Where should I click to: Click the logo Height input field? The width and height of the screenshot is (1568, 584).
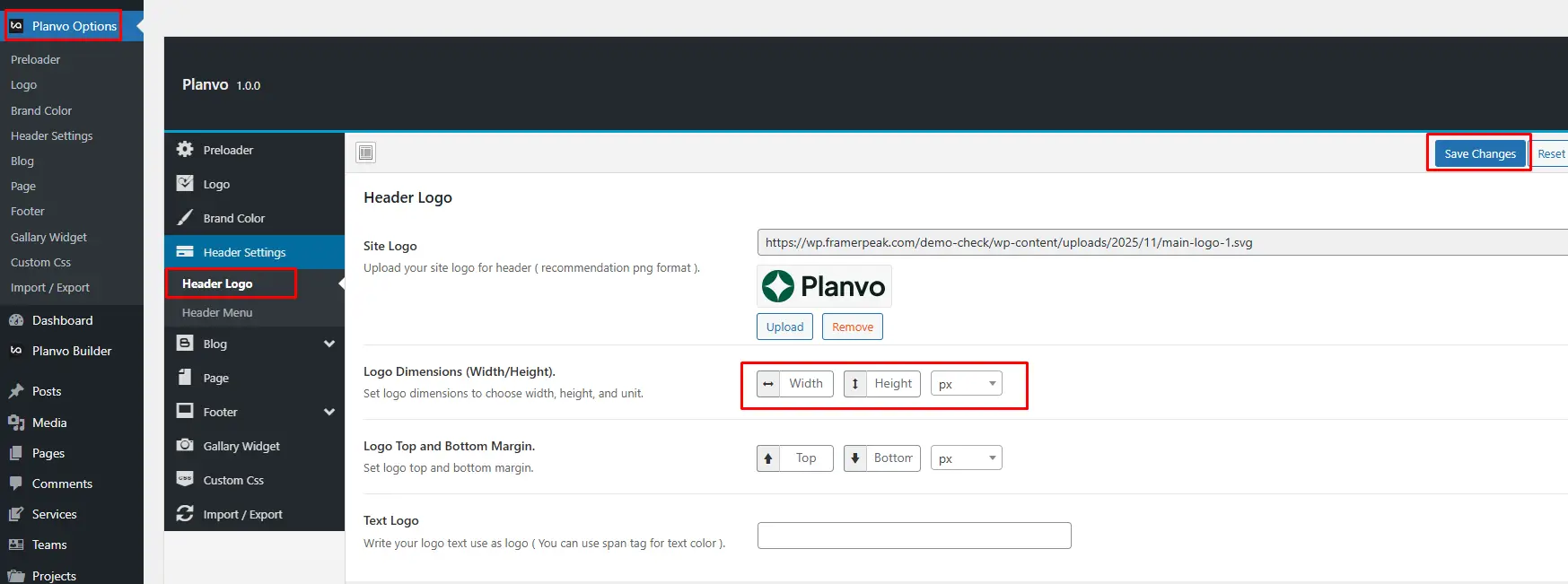[893, 384]
